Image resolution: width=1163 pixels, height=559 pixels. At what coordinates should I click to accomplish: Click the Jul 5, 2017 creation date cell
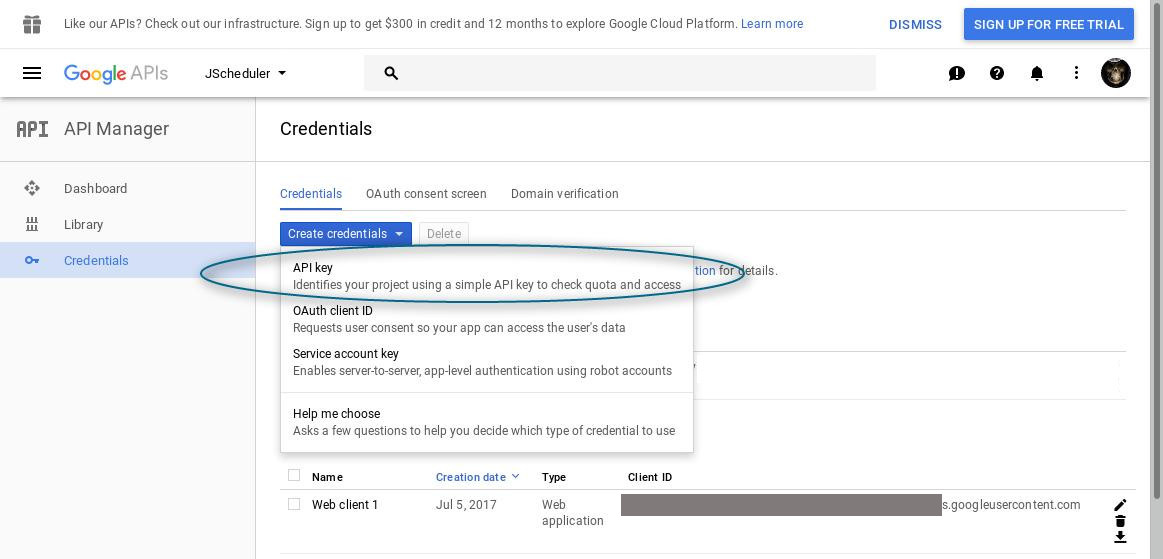[x=467, y=504]
